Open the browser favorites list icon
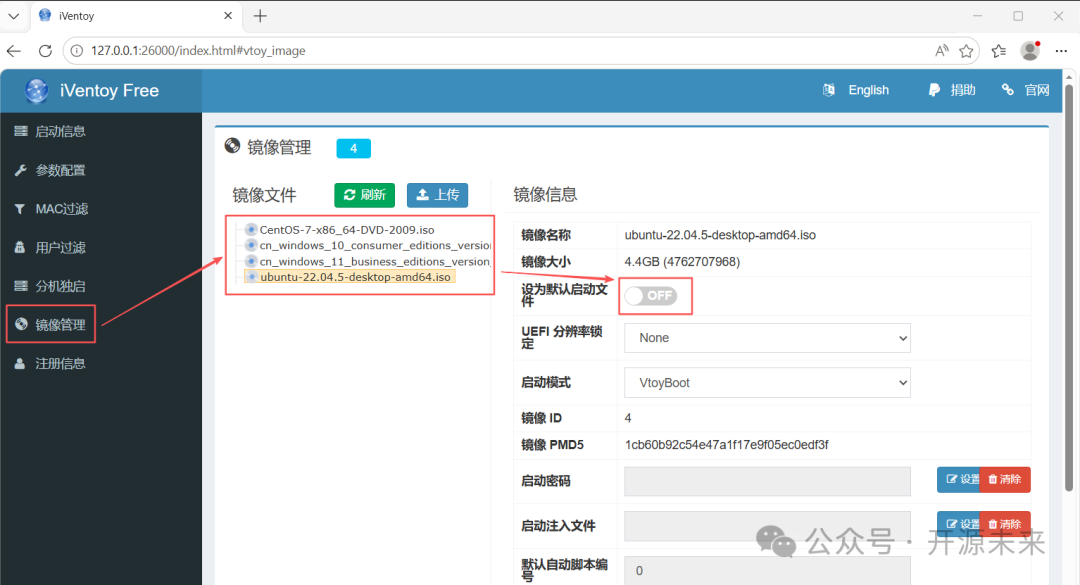The height and width of the screenshot is (585, 1080). [999, 51]
